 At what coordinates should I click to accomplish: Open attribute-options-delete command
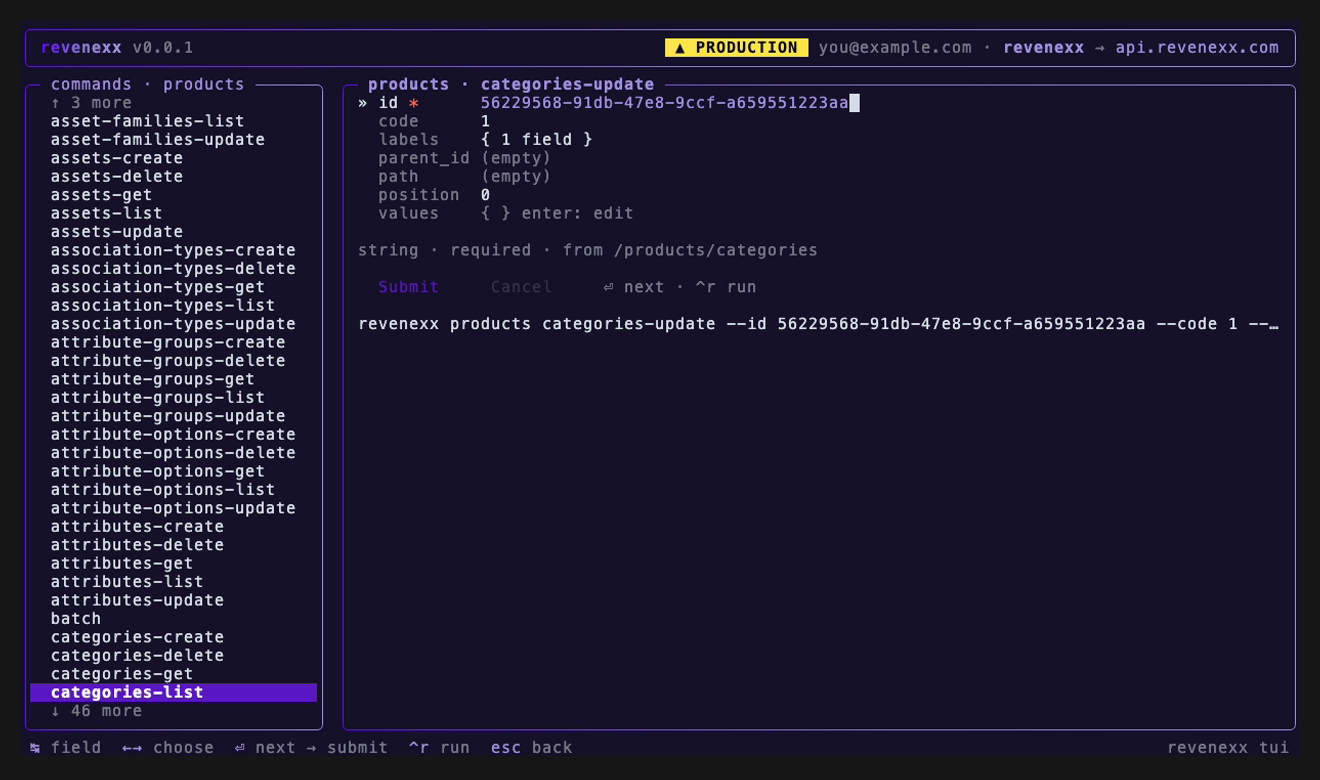173,453
